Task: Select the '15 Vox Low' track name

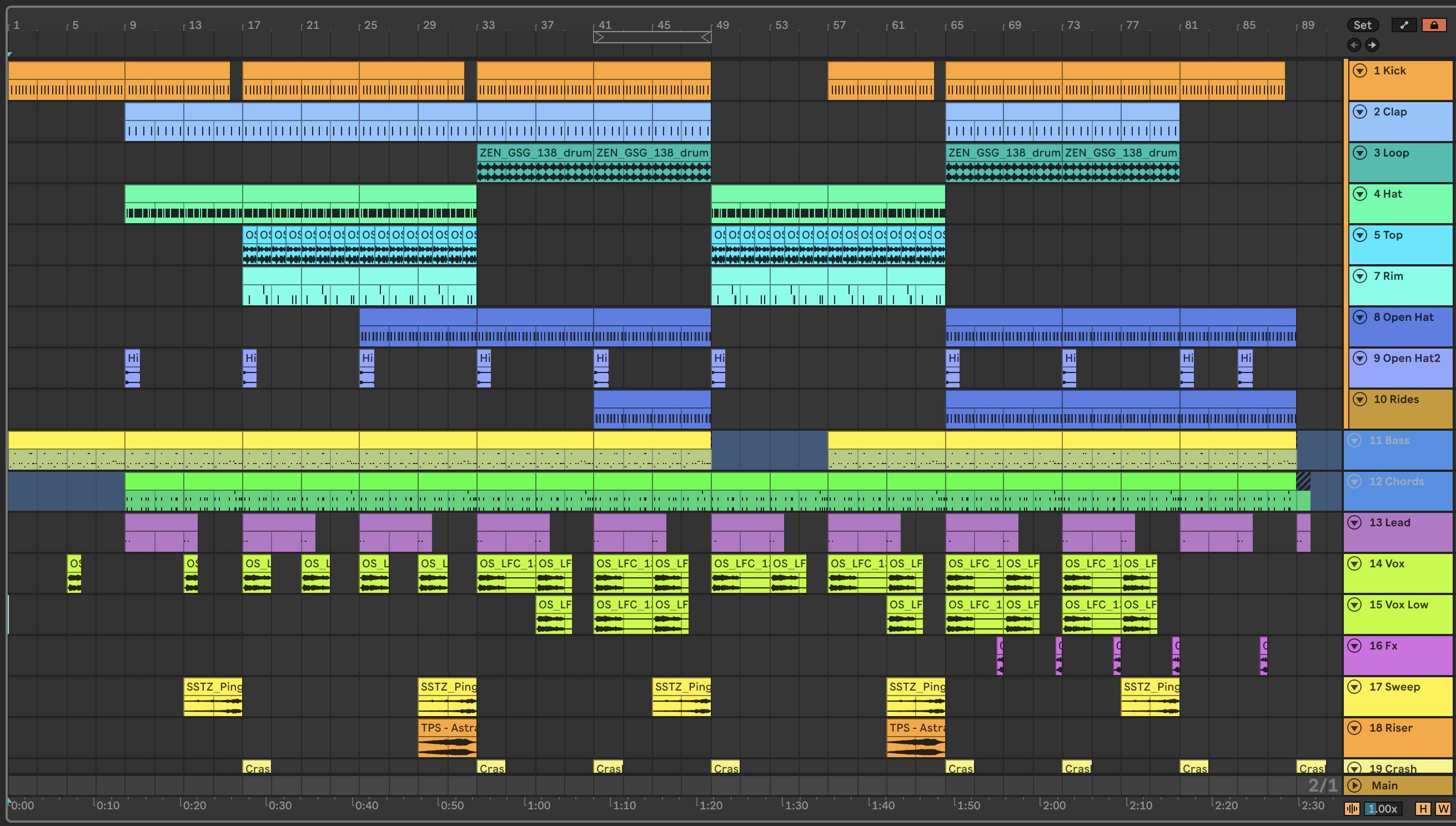Action: (1398, 604)
